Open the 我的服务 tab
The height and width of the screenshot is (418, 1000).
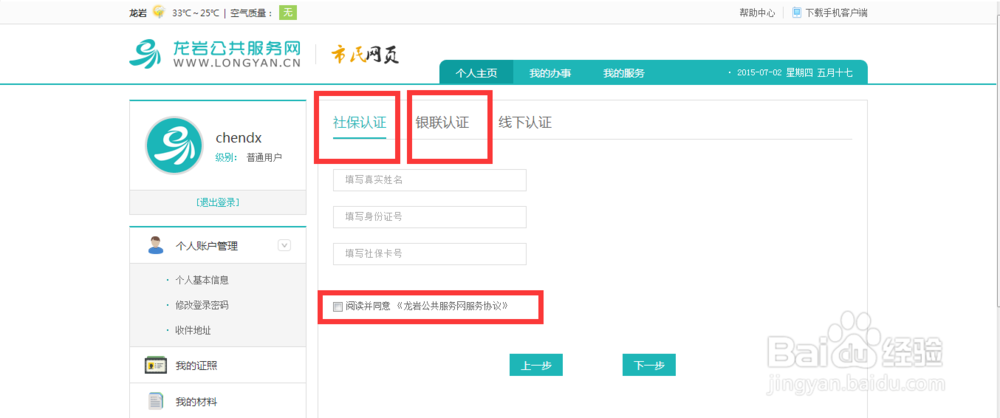click(624, 73)
